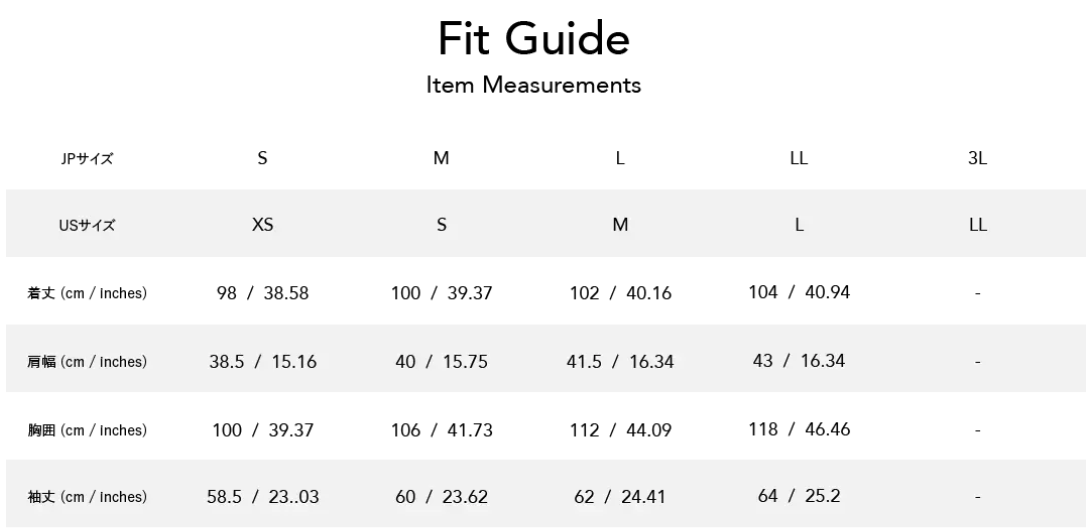1092x532 pixels.
Task: Click the 104 / 40.94 length cell
Action: tap(799, 292)
